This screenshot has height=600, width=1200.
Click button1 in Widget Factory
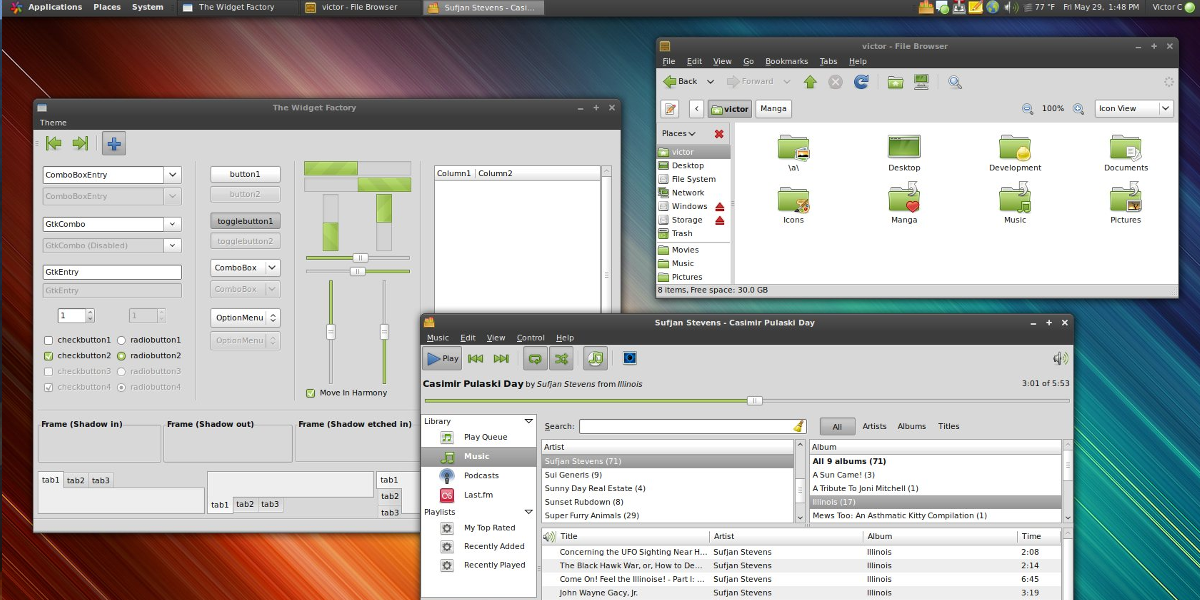tap(245, 174)
